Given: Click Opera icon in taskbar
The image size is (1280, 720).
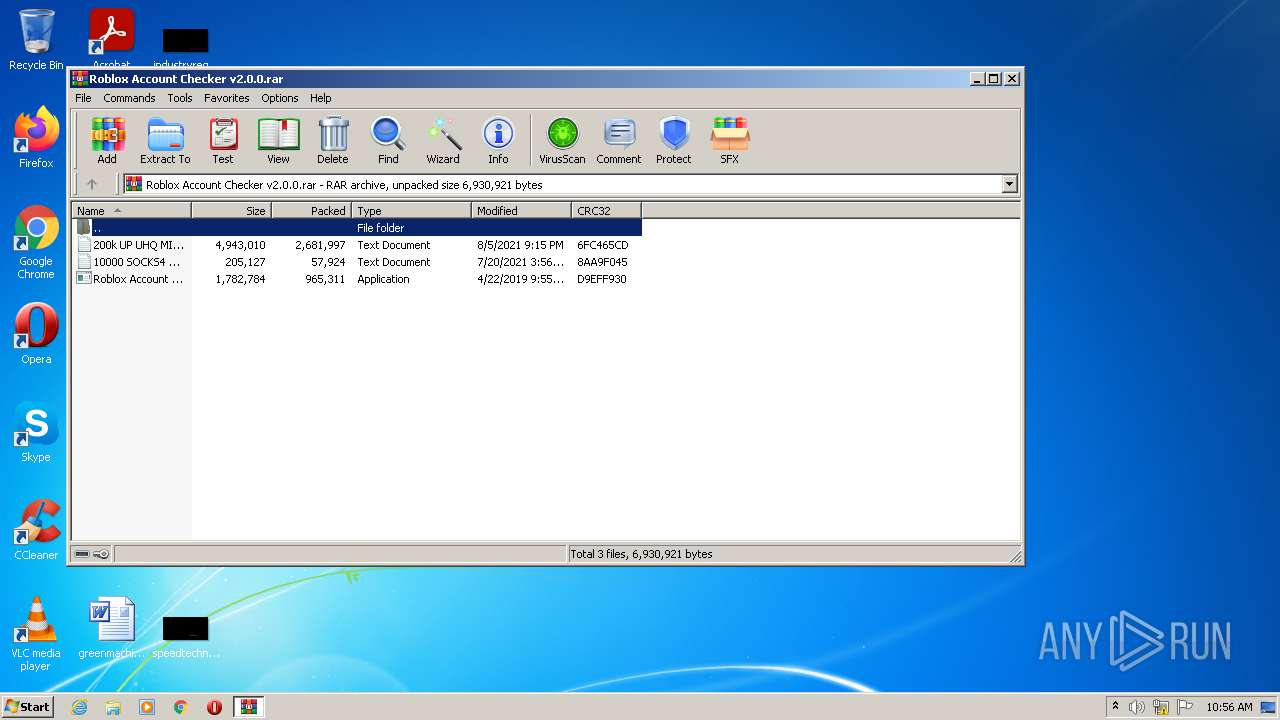Looking at the screenshot, I should point(214,707).
